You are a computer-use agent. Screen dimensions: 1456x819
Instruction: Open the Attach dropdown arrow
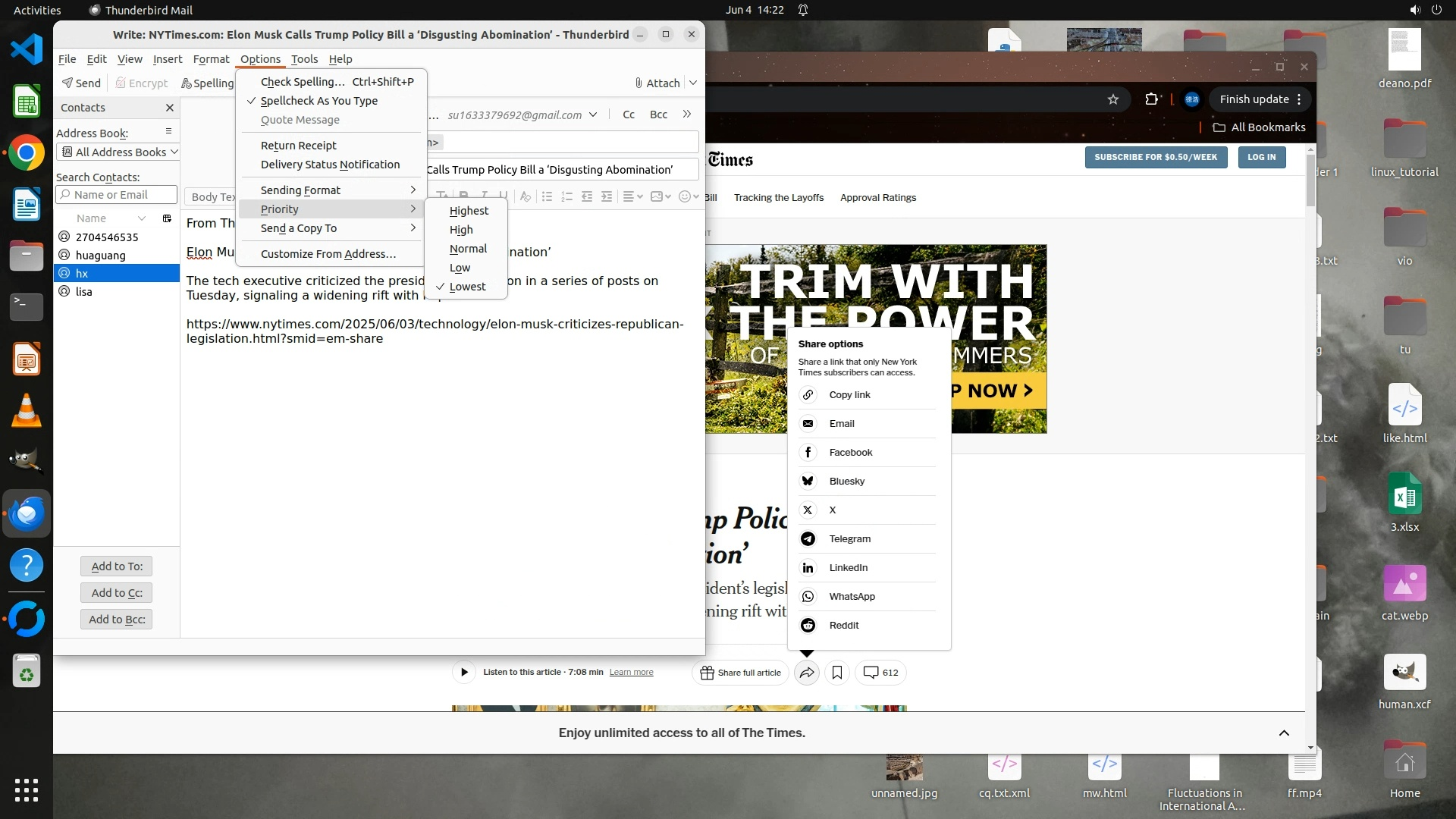[692, 83]
